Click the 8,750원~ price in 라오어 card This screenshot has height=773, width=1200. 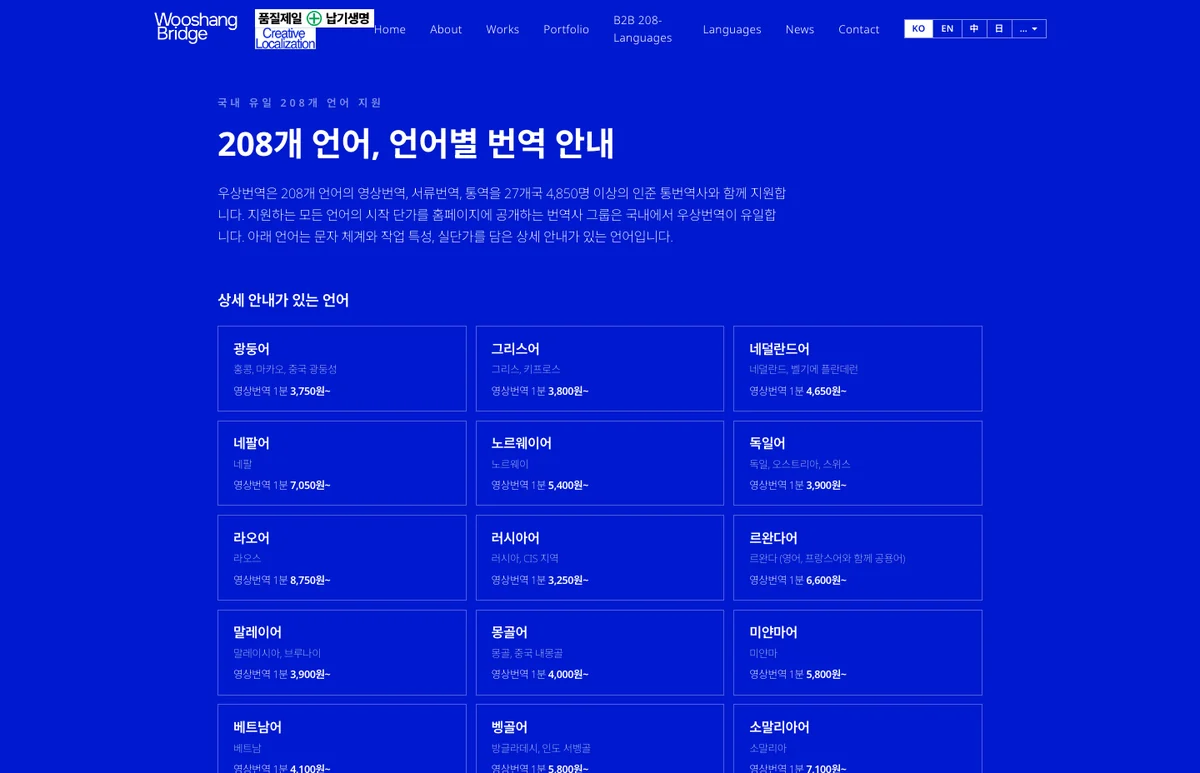(310, 580)
